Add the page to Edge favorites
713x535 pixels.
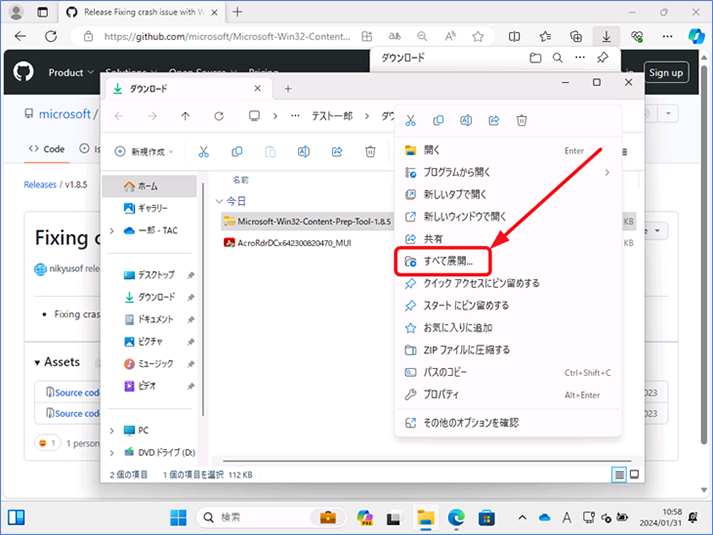478,36
